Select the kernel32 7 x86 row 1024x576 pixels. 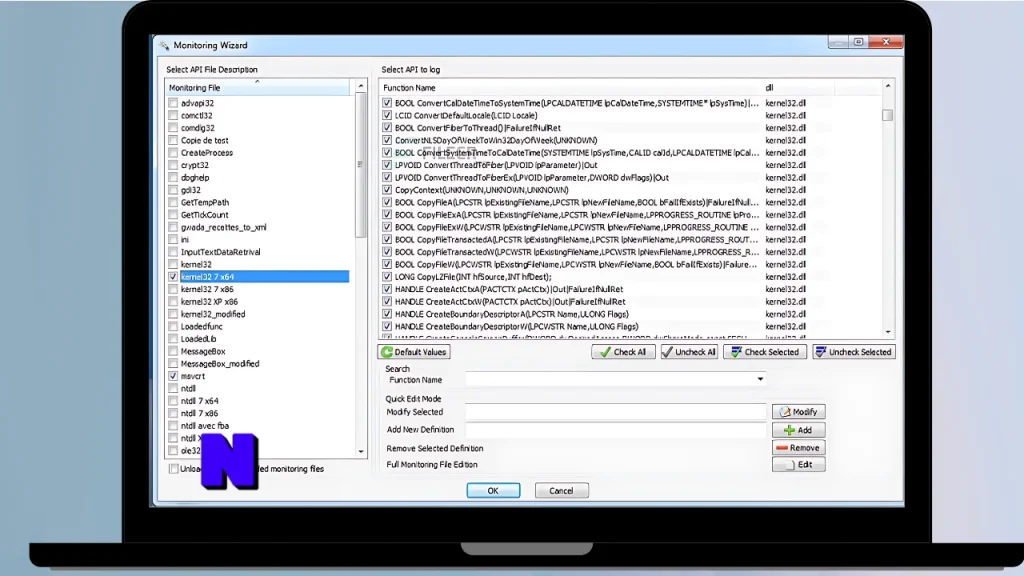pos(258,289)
